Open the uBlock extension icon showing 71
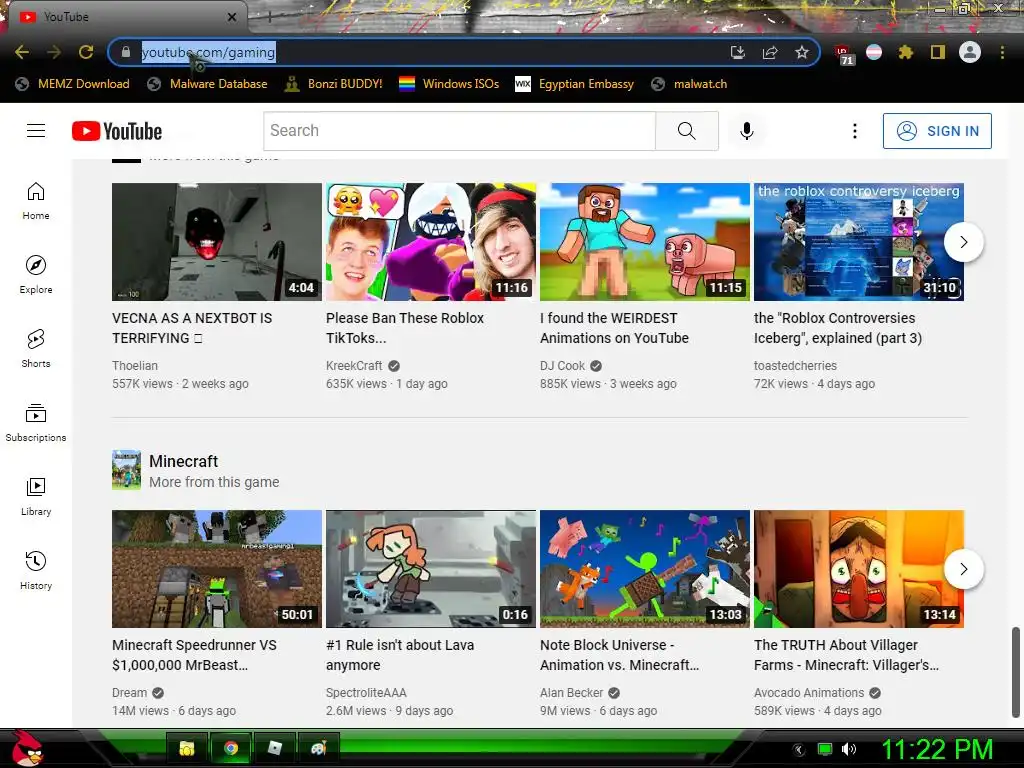This screenshot has height=768, width=1024. coord(843,54)
